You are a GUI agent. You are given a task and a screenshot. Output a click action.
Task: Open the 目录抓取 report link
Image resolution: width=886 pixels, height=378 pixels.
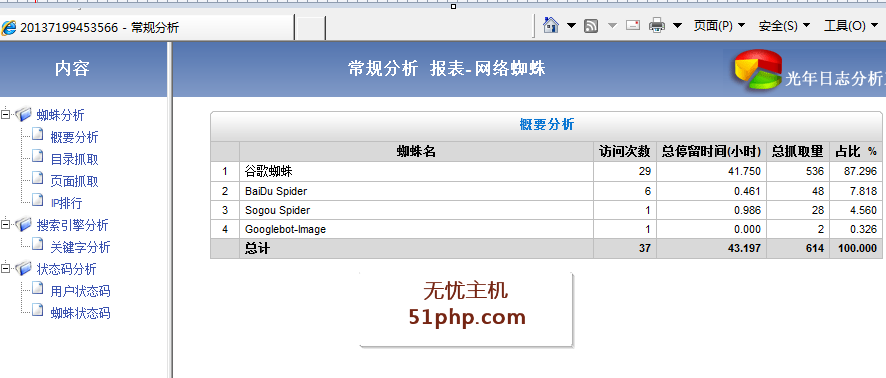click(75, 159)
